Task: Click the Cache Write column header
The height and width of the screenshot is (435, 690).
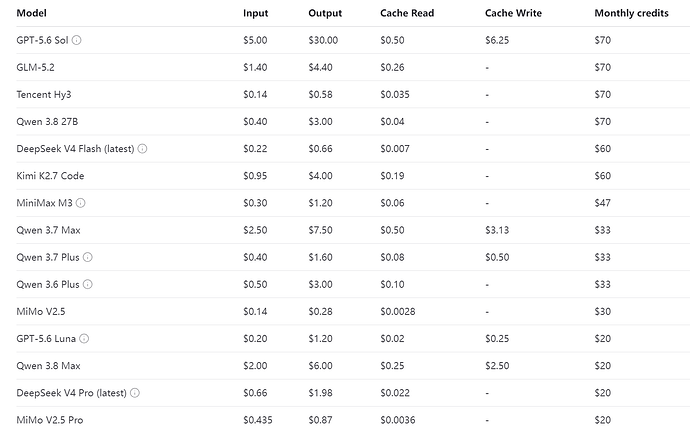Action: pyautogui.click(x=514, y=13)
